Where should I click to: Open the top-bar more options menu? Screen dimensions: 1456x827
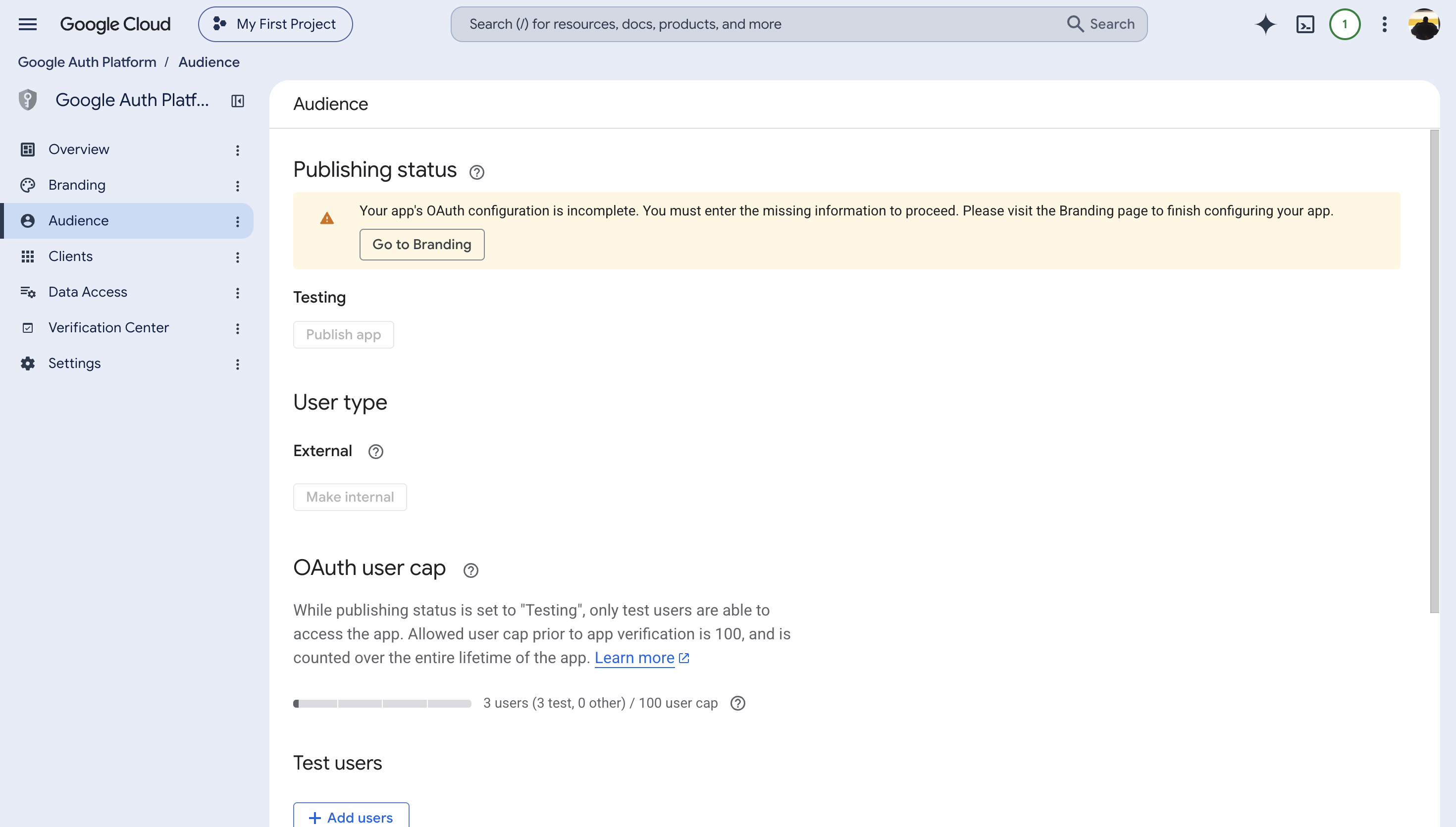coord(1385,24)
